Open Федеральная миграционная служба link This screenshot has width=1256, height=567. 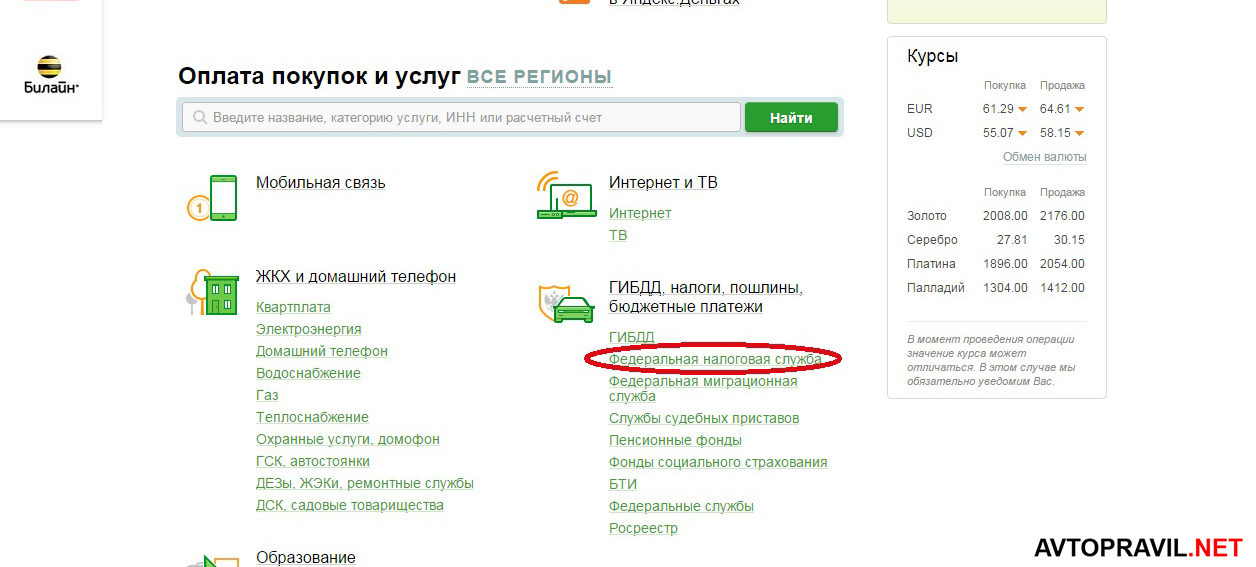coord(703,388)
